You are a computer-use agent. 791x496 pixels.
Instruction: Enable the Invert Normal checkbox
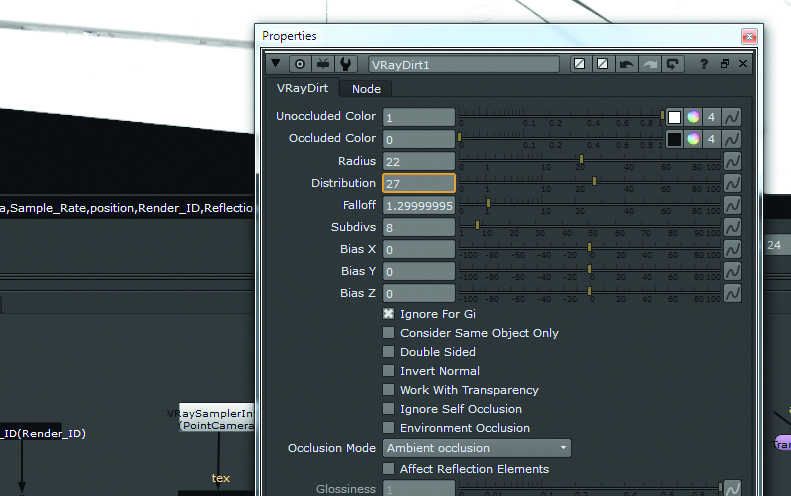click(x=388, y=371)
